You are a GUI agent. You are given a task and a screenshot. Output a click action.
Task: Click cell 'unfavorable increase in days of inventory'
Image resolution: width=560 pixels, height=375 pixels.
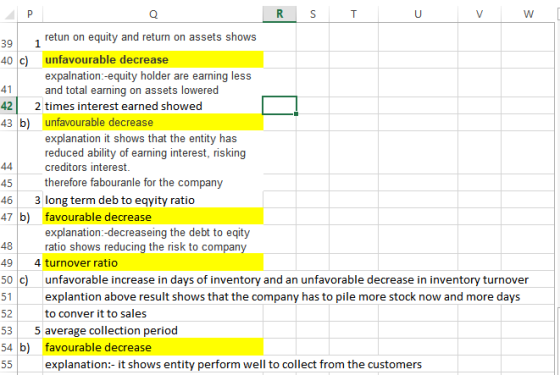point(153,279)
